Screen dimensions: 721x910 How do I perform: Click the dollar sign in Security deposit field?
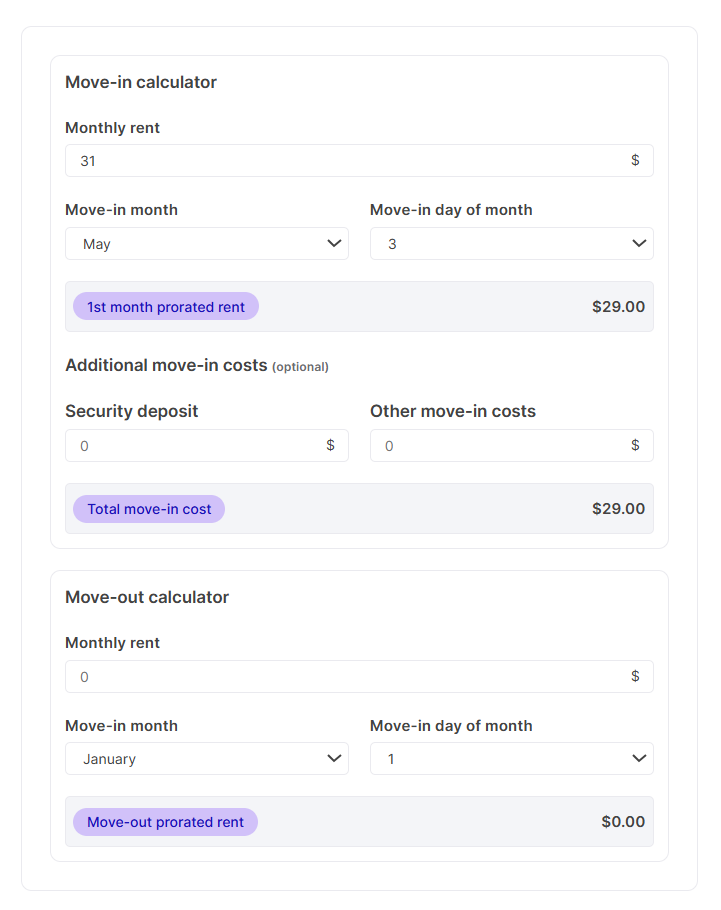click(x=330, y=445)
